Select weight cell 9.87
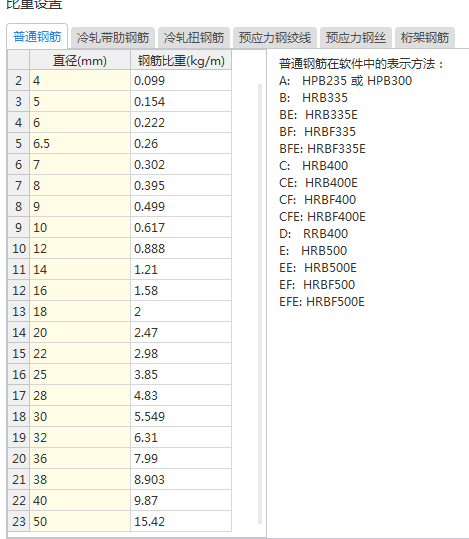Screen dimensions: 469x539 (x=181, y=500)
